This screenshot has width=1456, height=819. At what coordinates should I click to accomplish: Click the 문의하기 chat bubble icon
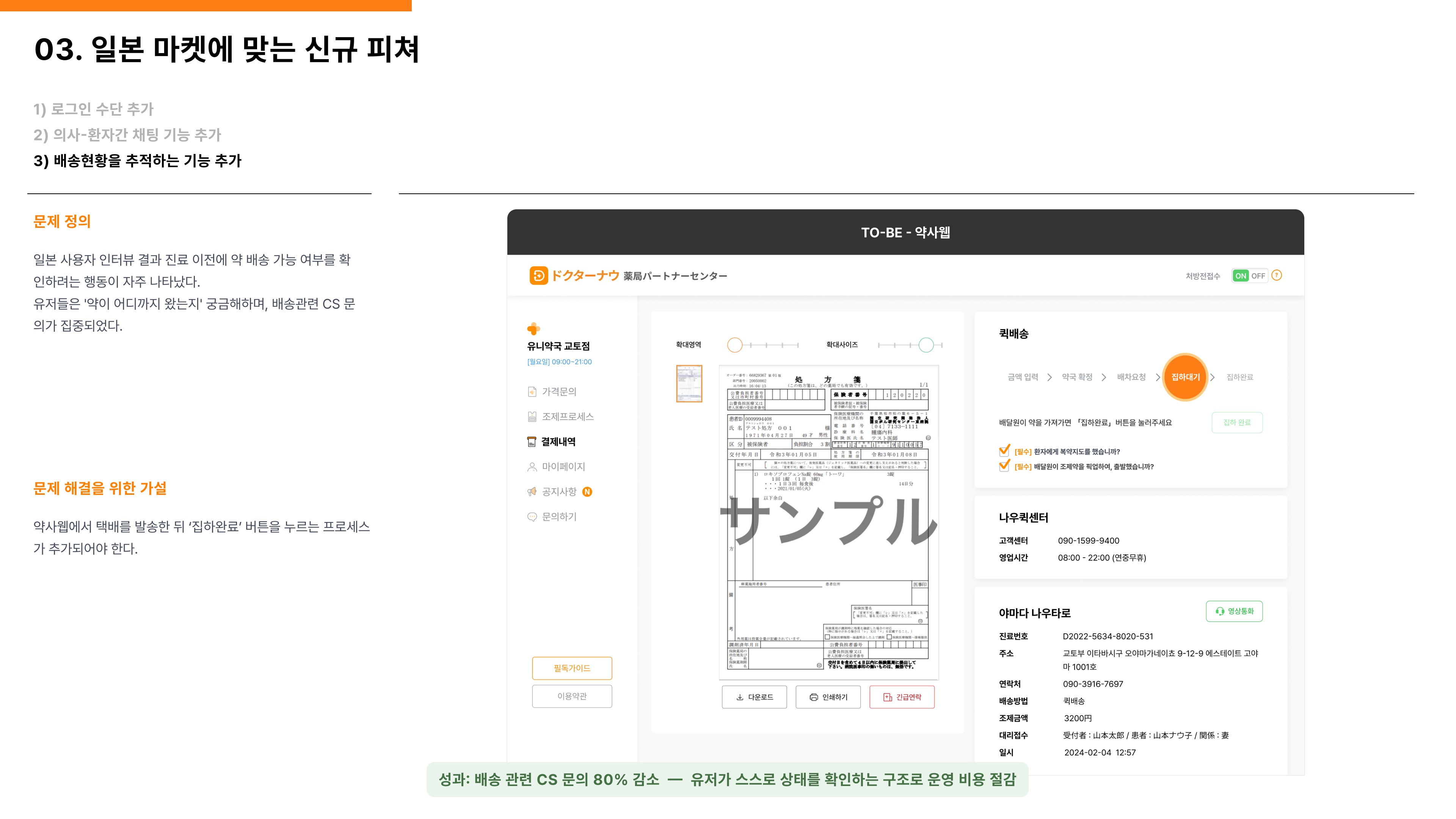532,516
